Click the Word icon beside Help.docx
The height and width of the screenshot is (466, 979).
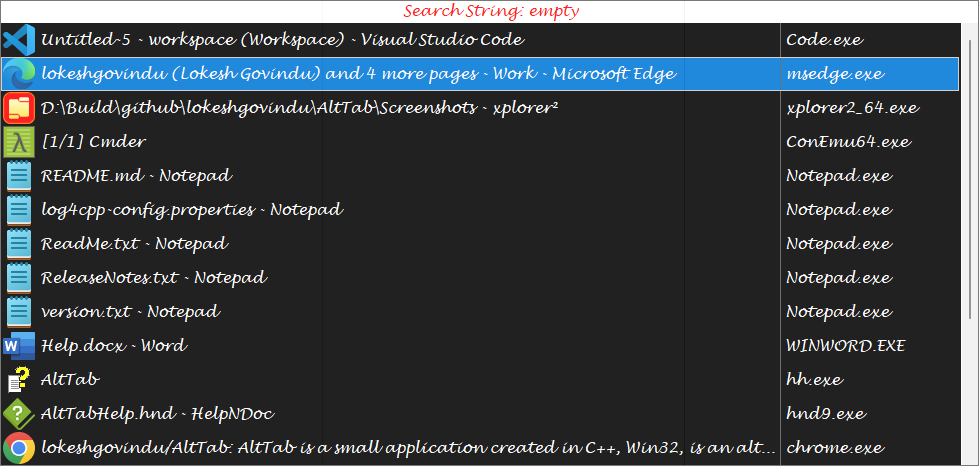[x=19, y=346]
